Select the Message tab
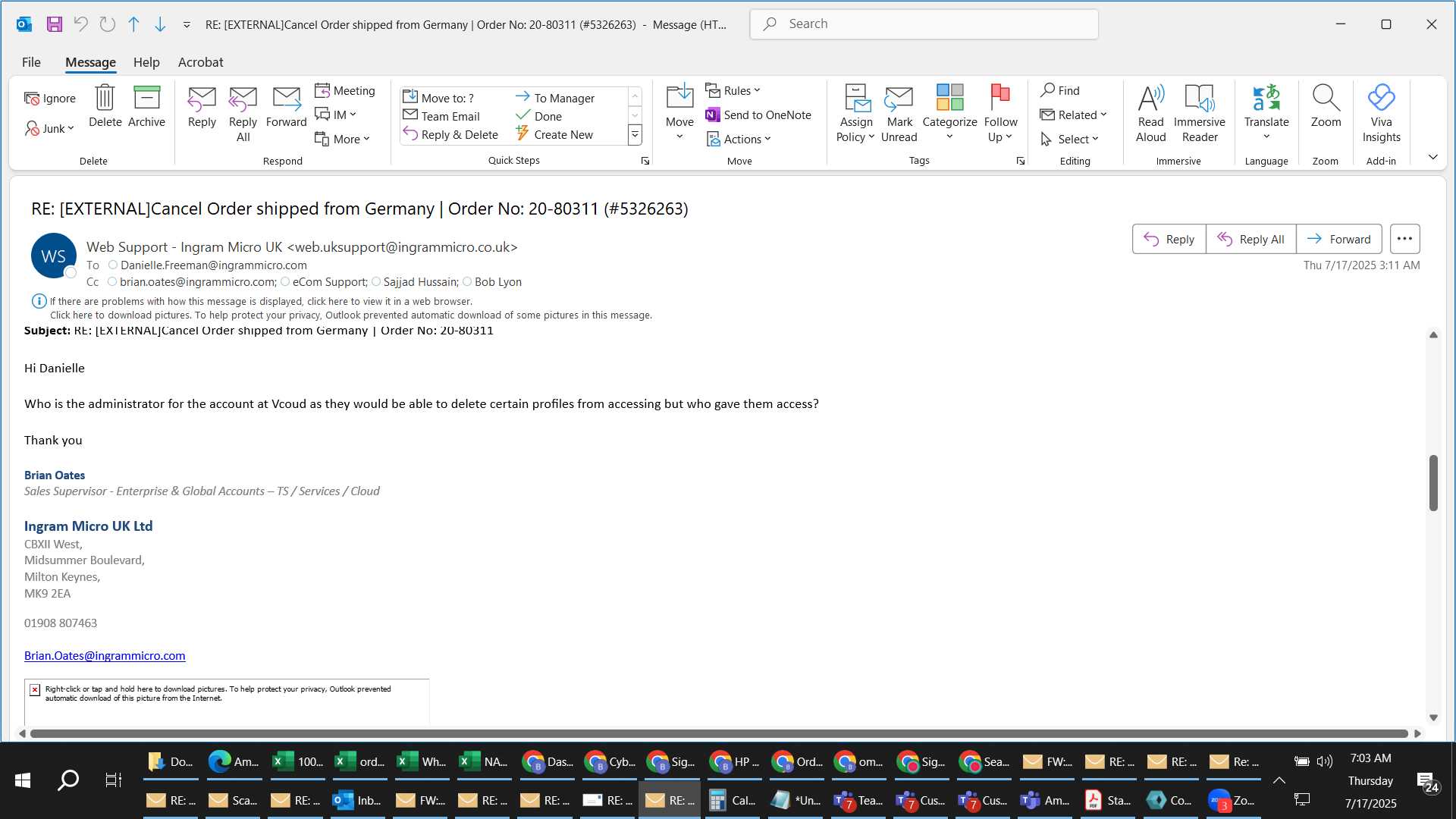 (90, 62)
